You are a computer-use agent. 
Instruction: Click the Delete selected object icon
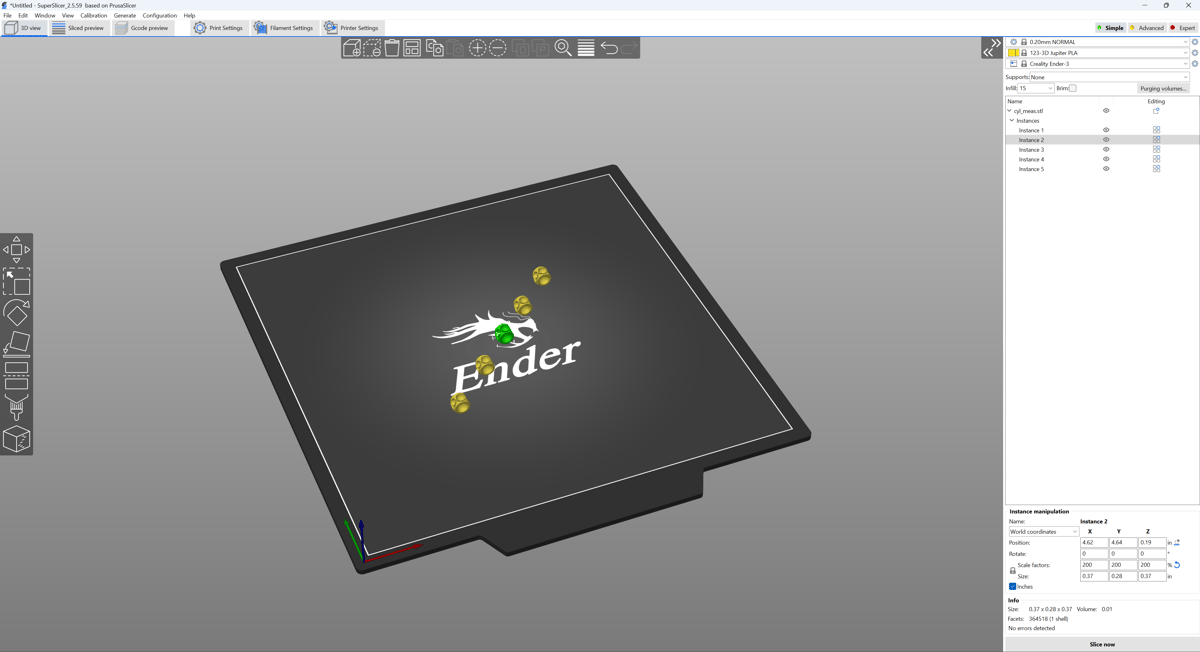coord(372,48)
